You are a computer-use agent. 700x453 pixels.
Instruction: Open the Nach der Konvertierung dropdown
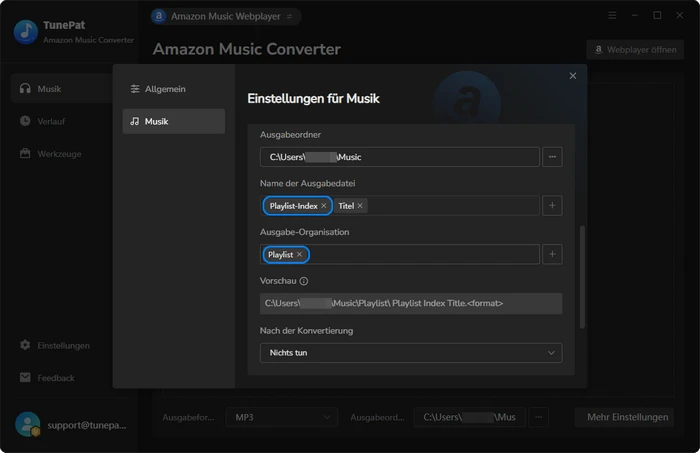(x=411, y=353)
